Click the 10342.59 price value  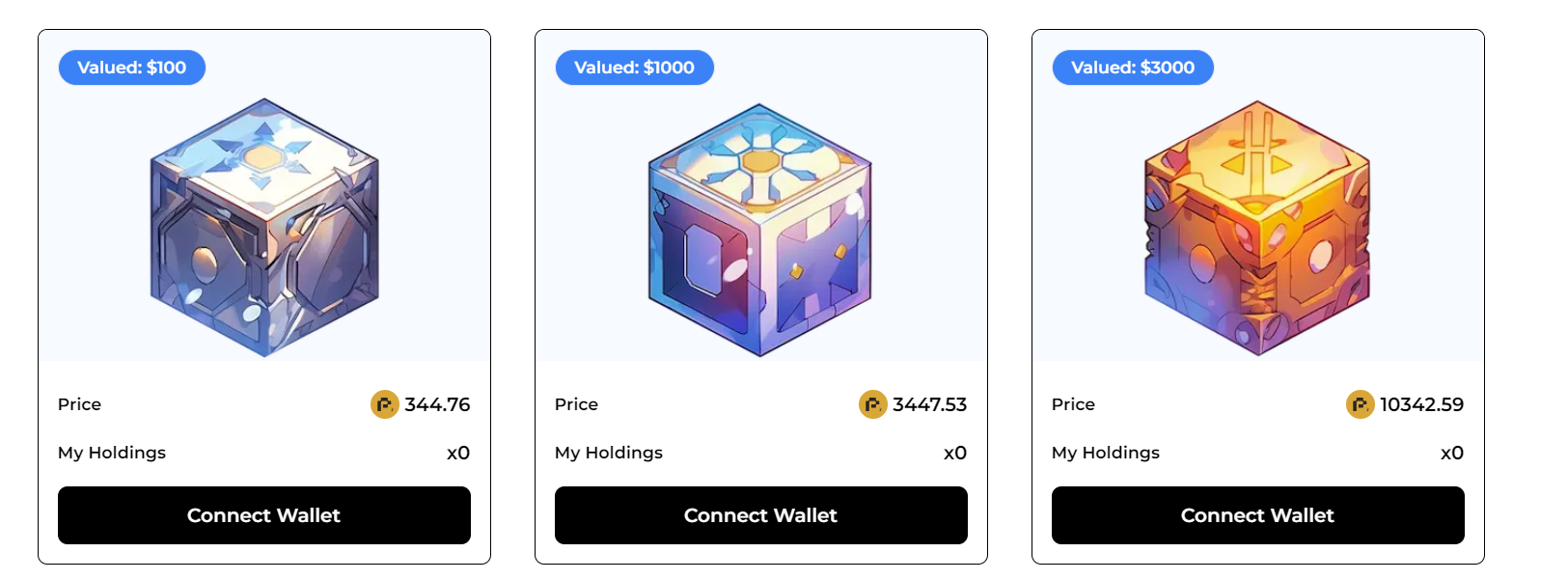tap(1421, 404)
